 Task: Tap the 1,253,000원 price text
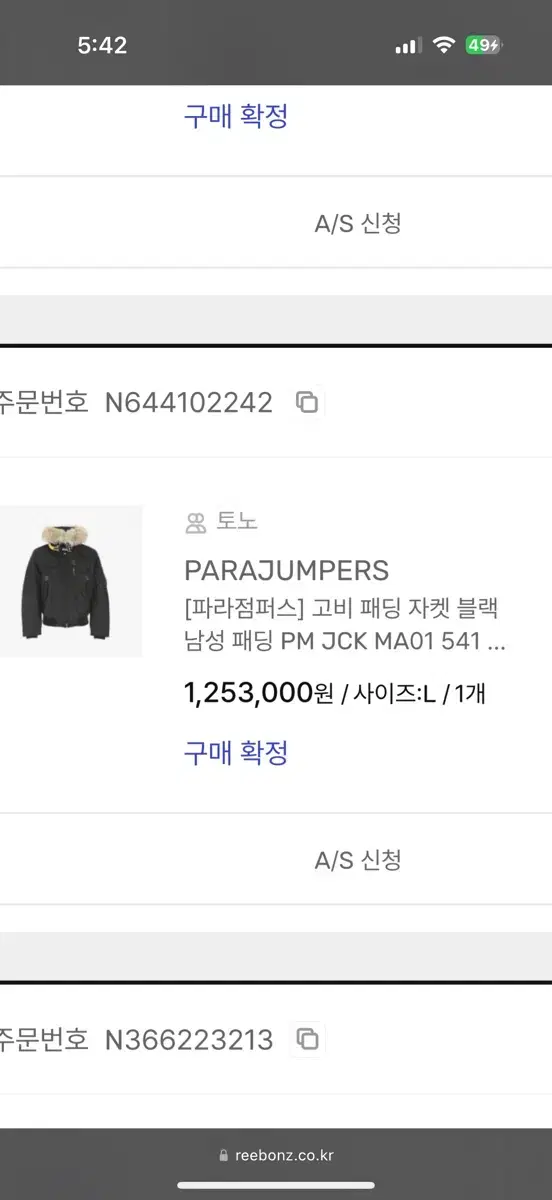259,693
